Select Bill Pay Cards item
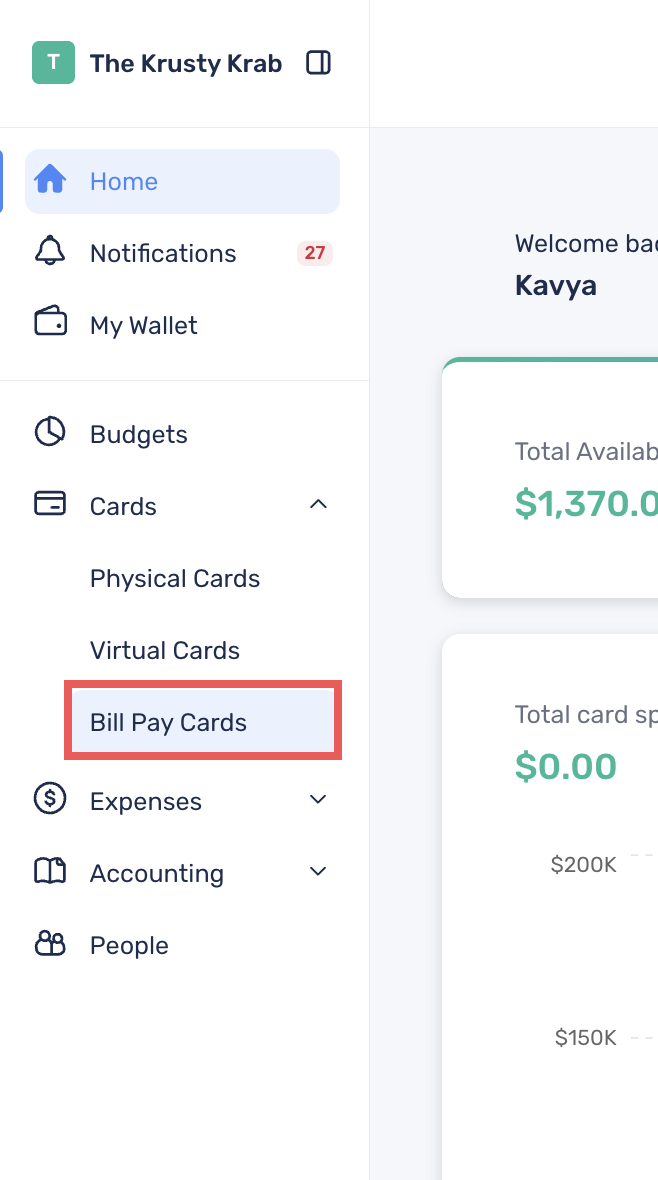Image resolution: width=658 pixels, height=1180 pixels. pyautogui.click(x=203, y=721)
